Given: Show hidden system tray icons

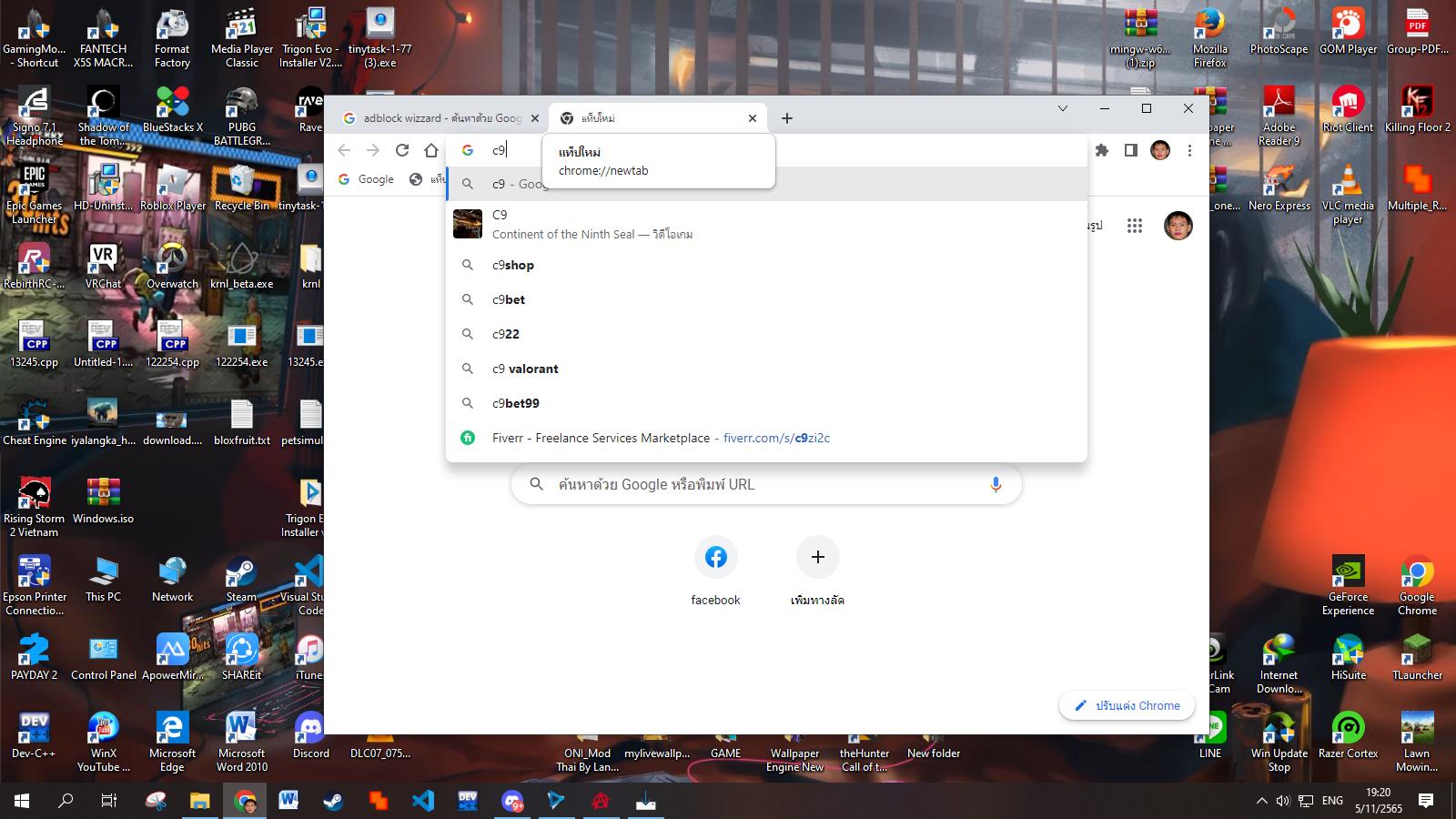Looking at the screenshot, I should 1261,801.
